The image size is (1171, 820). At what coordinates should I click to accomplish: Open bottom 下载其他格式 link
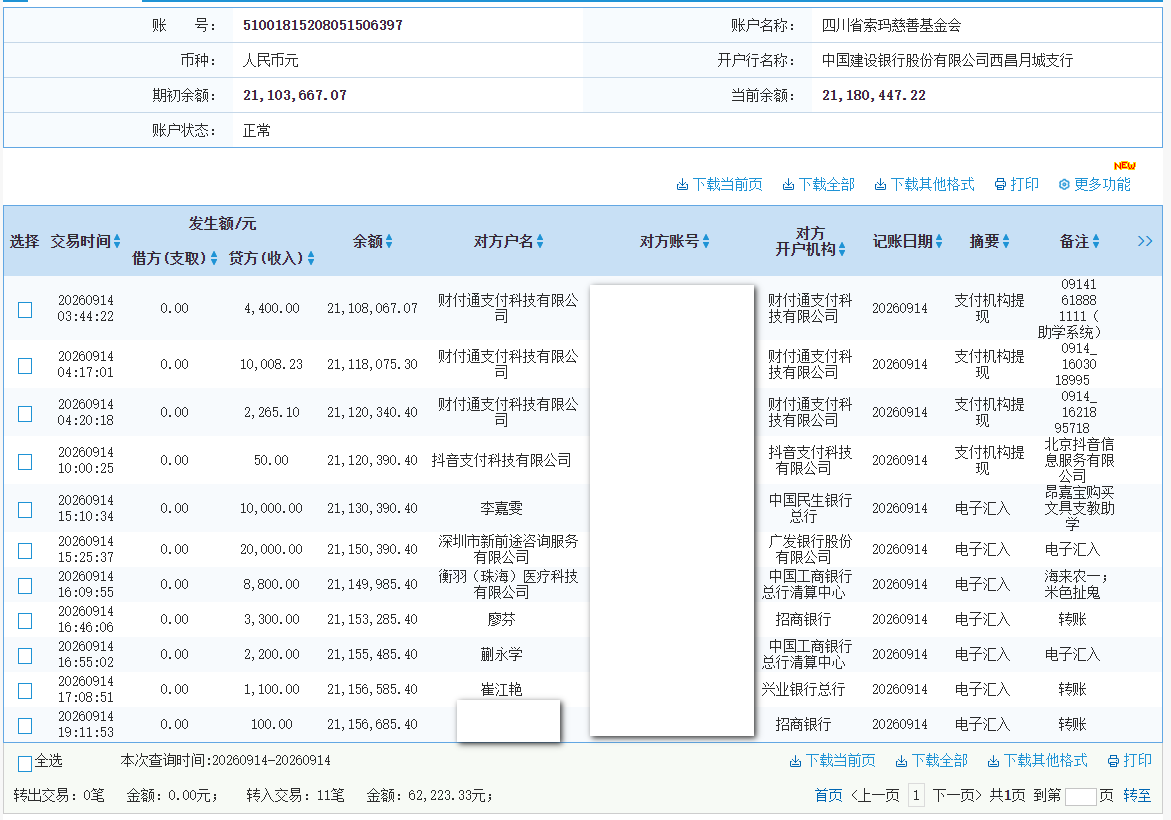pyautogui.click(x=1046, y=760)
